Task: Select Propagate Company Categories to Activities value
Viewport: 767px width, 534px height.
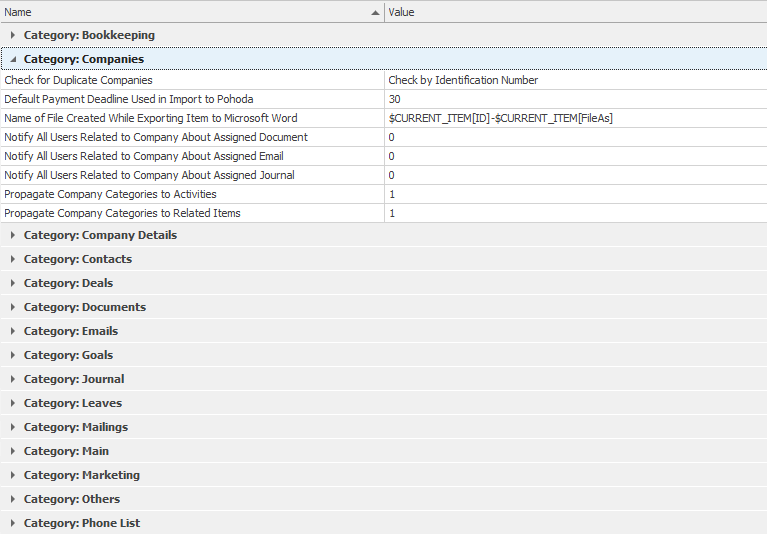Action: click(x=576, y=195)
